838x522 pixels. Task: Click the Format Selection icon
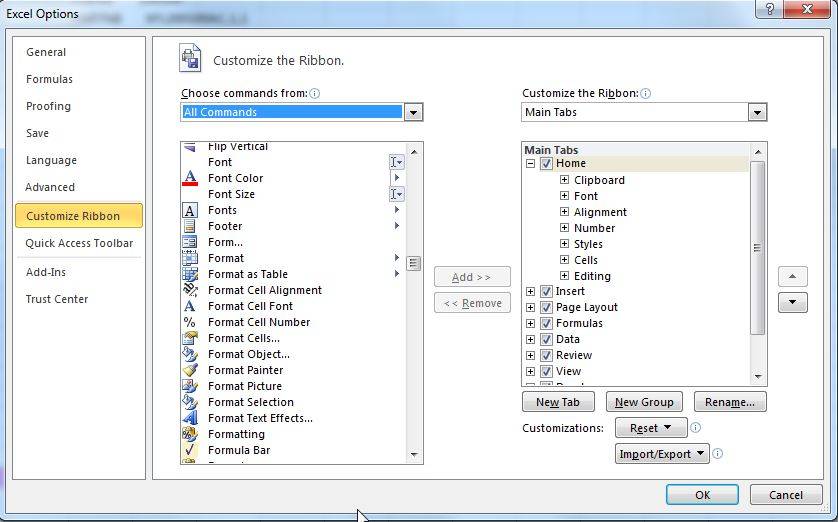(190, 402)
